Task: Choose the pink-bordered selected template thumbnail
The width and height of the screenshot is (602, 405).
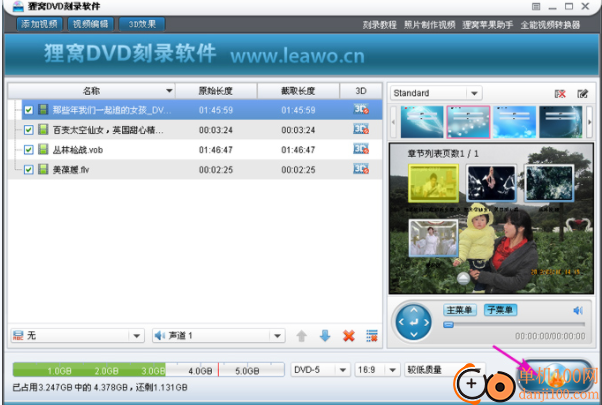Action: pyautogui.click(x=468, y=122)
